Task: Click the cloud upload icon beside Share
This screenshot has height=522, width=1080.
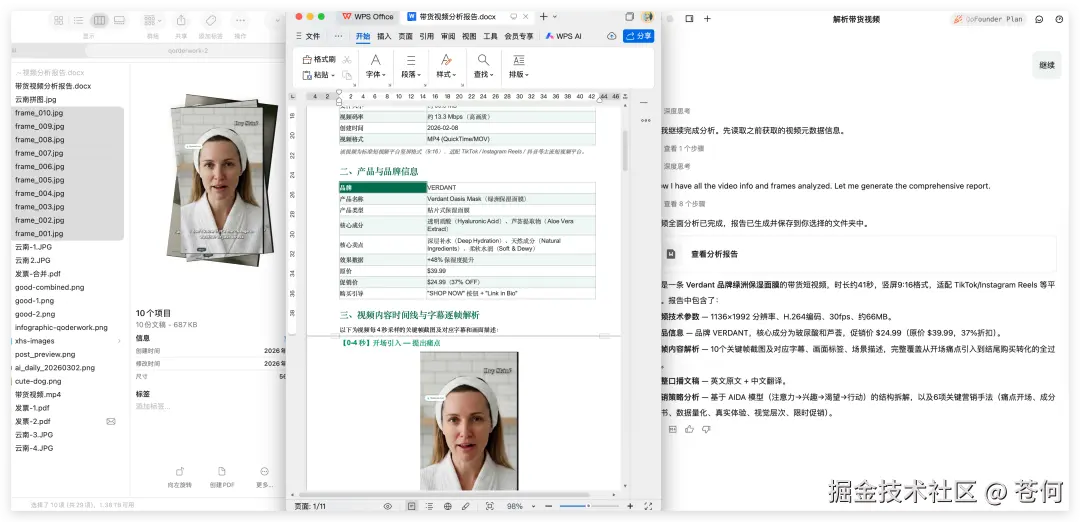Action: pos(611,36)
